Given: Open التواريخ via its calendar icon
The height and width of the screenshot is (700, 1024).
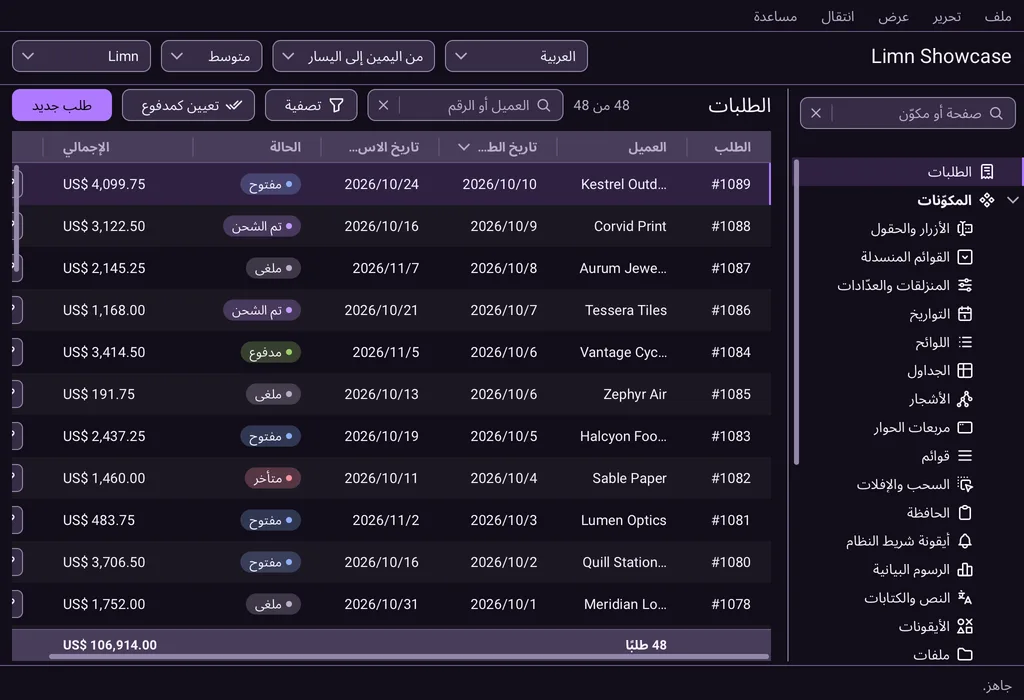Looking at the screenshot, I should 965,314.
